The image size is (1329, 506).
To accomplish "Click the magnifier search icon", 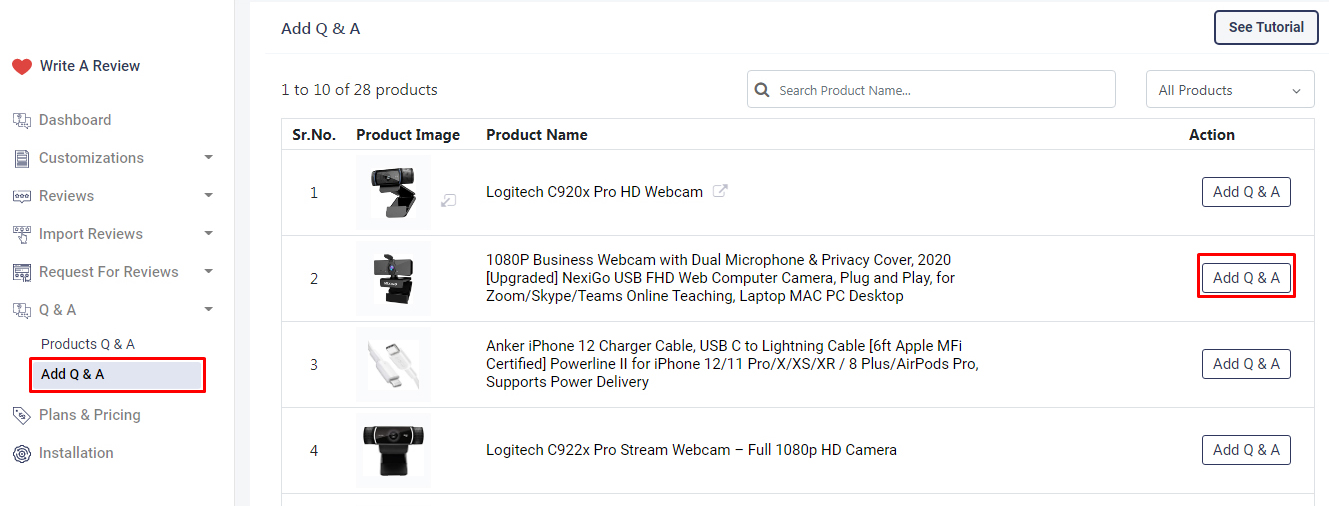I will point(762,90).
